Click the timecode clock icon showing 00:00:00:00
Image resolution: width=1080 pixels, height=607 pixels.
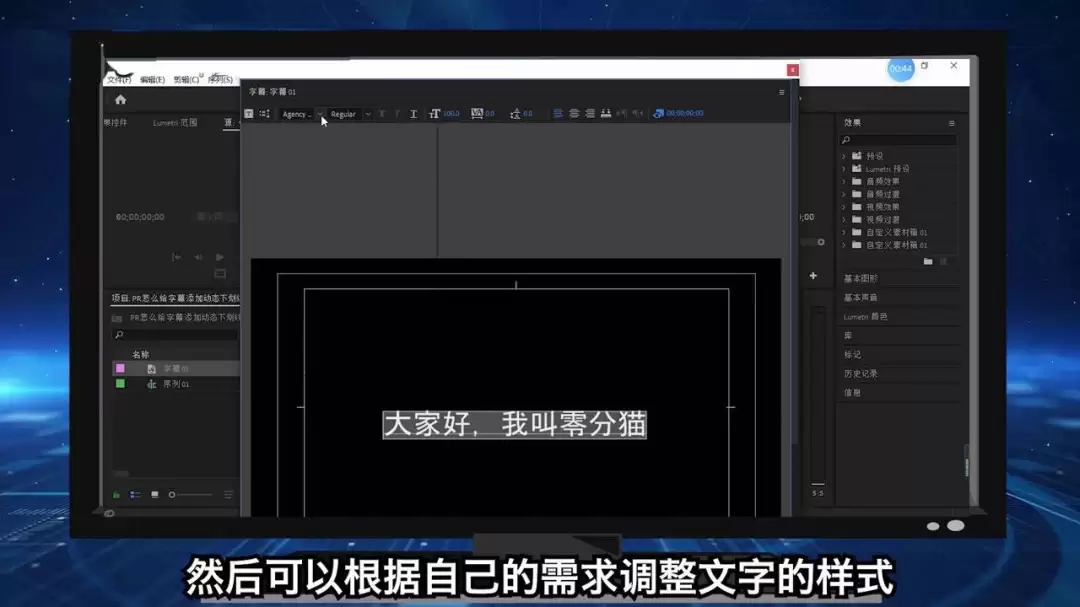(x=659, y=113)
